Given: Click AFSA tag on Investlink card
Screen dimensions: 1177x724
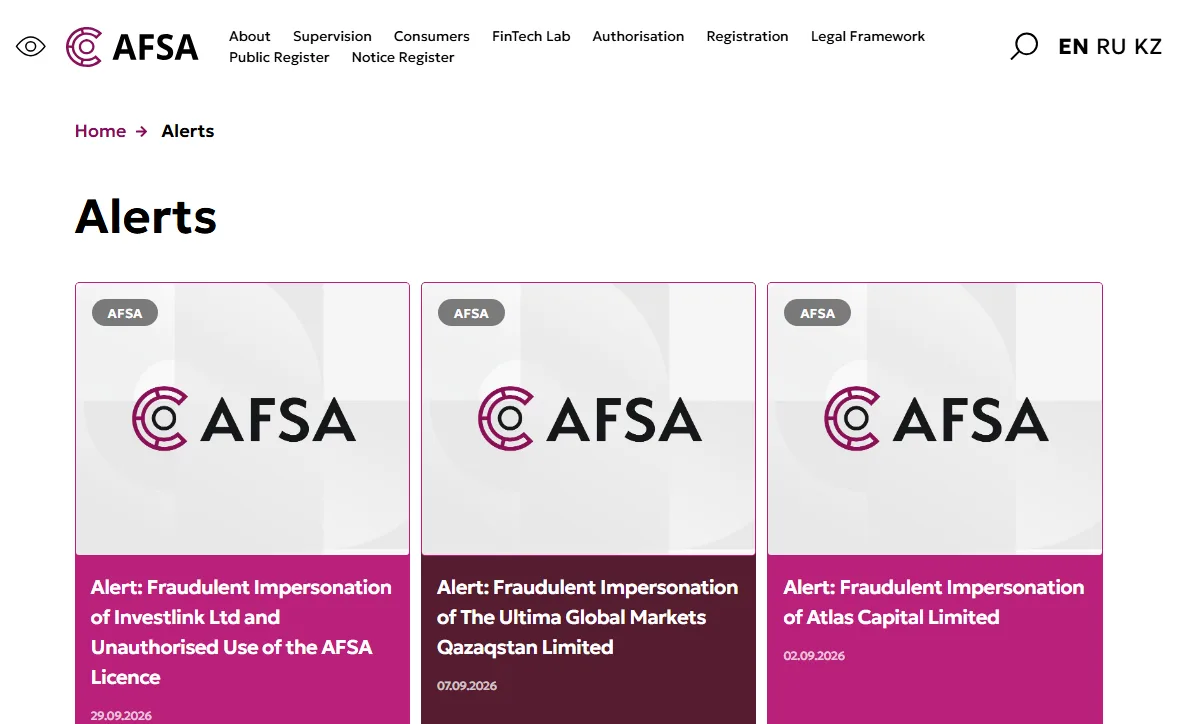Looking at the screenshot, I should coord(125,313).
